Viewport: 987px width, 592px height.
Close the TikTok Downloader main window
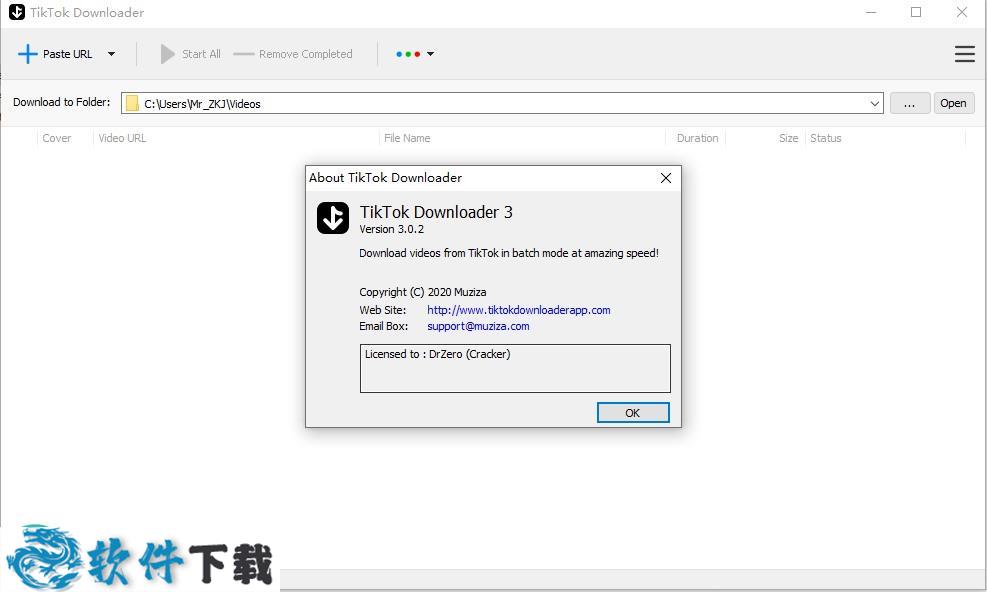click(x=962, y=12)
